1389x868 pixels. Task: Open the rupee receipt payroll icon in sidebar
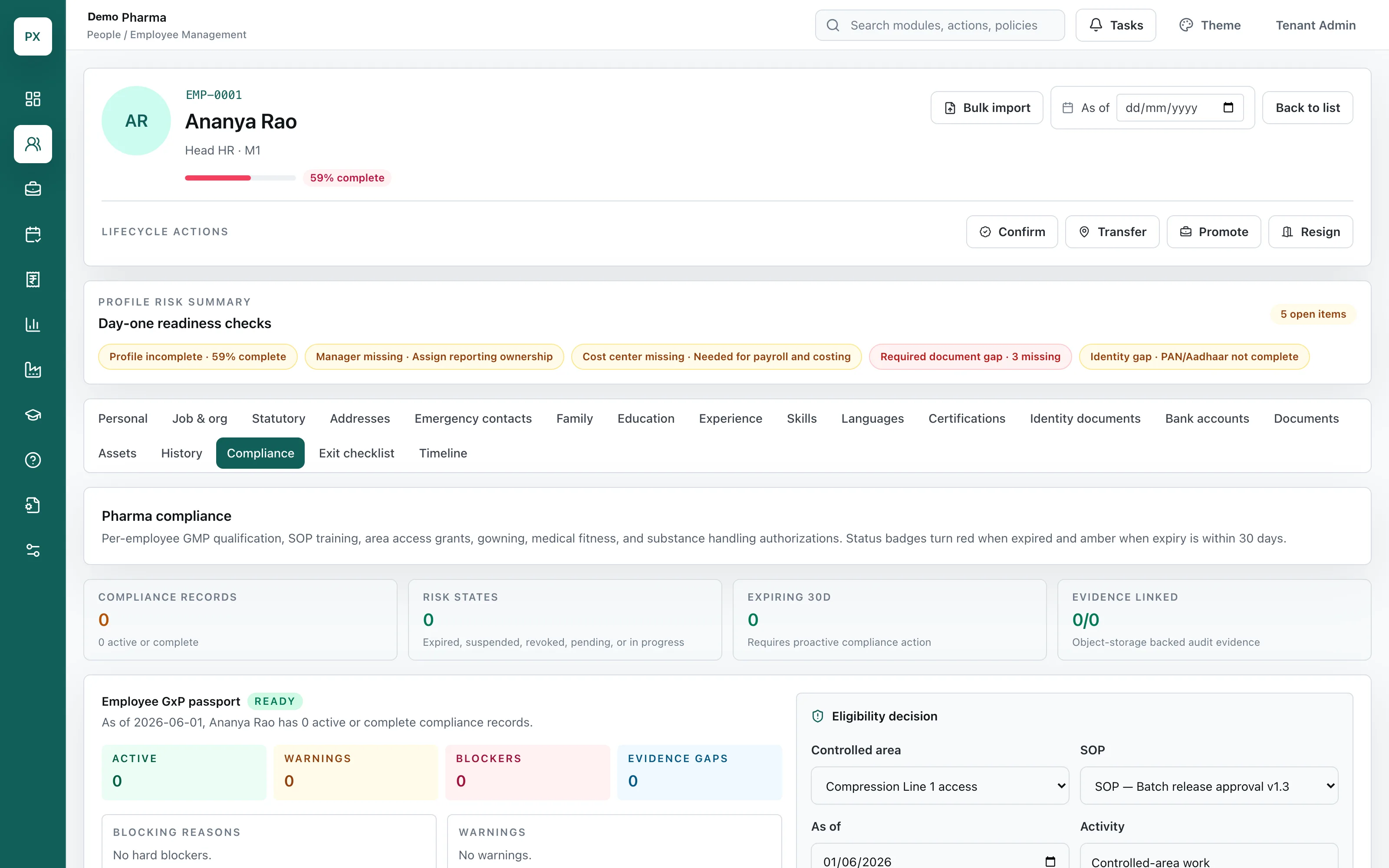coord(33,279)
